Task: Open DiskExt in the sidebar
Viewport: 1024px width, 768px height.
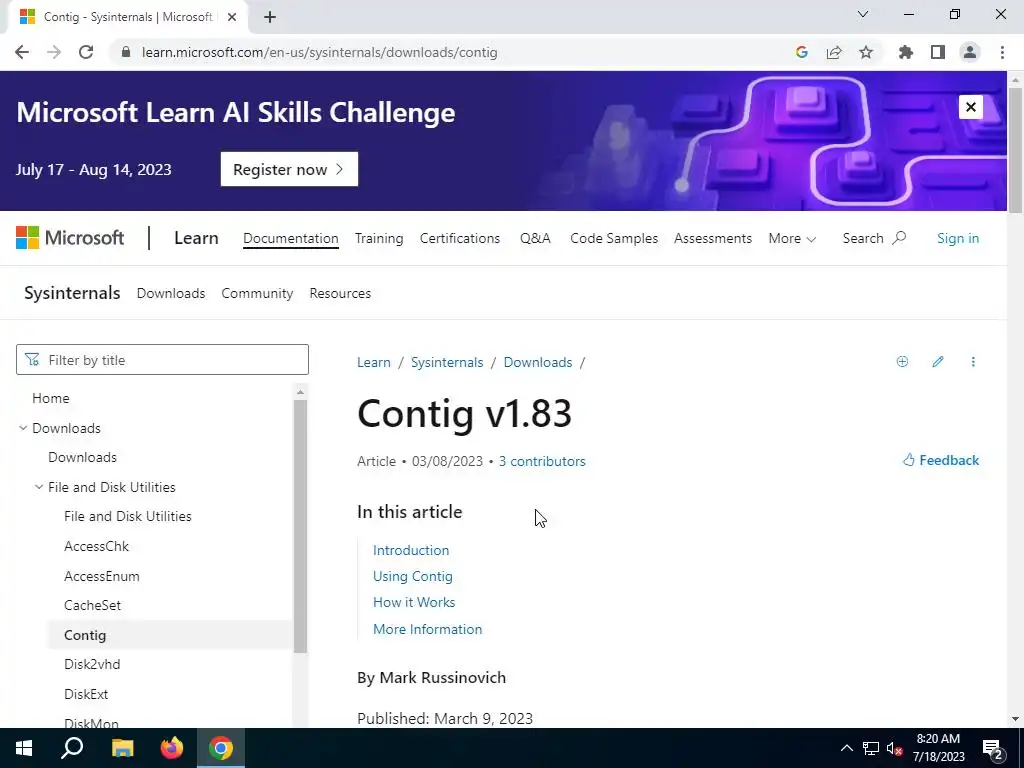Action: pos(86,694)
